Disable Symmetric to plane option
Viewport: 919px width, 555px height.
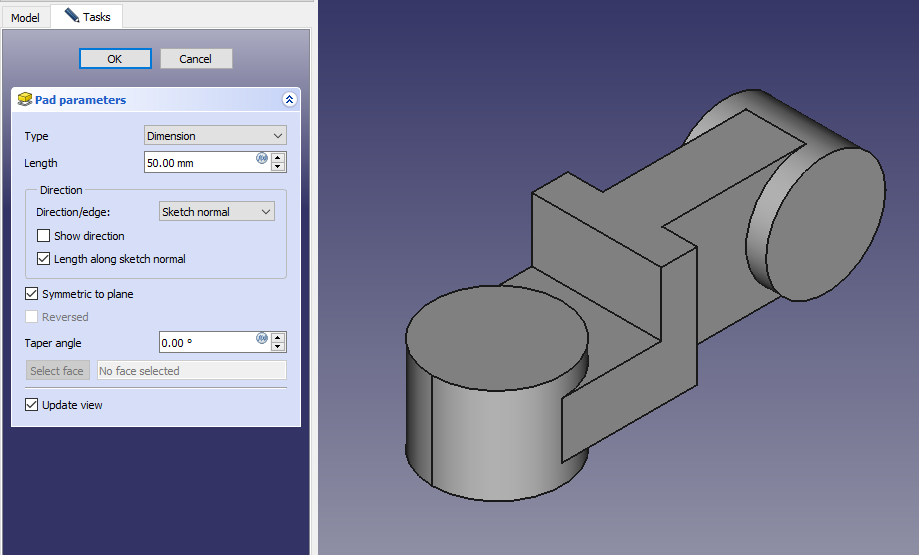pyautogui.click(x=32, y=294)
